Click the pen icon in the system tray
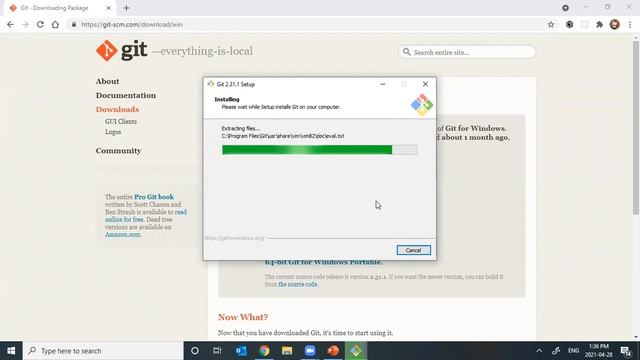The width and height of the screenshot is (640, 360). pyautogui.click(x=556, y=351)
